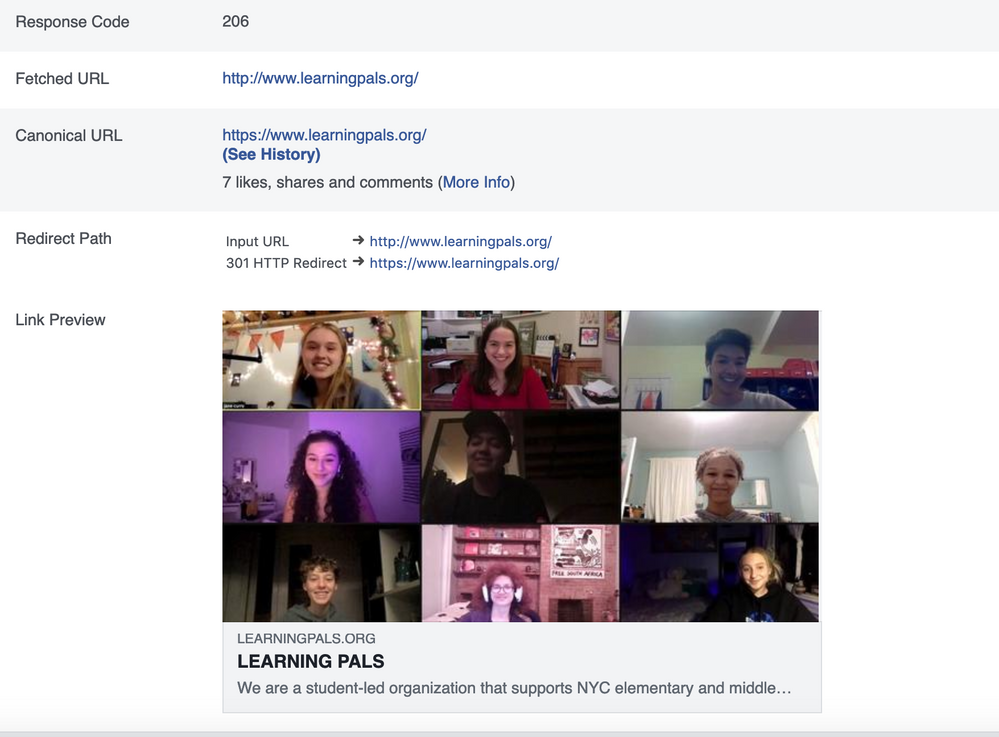Click the Redirect Path row label
The width and height of the screenshot is (999, 737).
click(63, 238)
